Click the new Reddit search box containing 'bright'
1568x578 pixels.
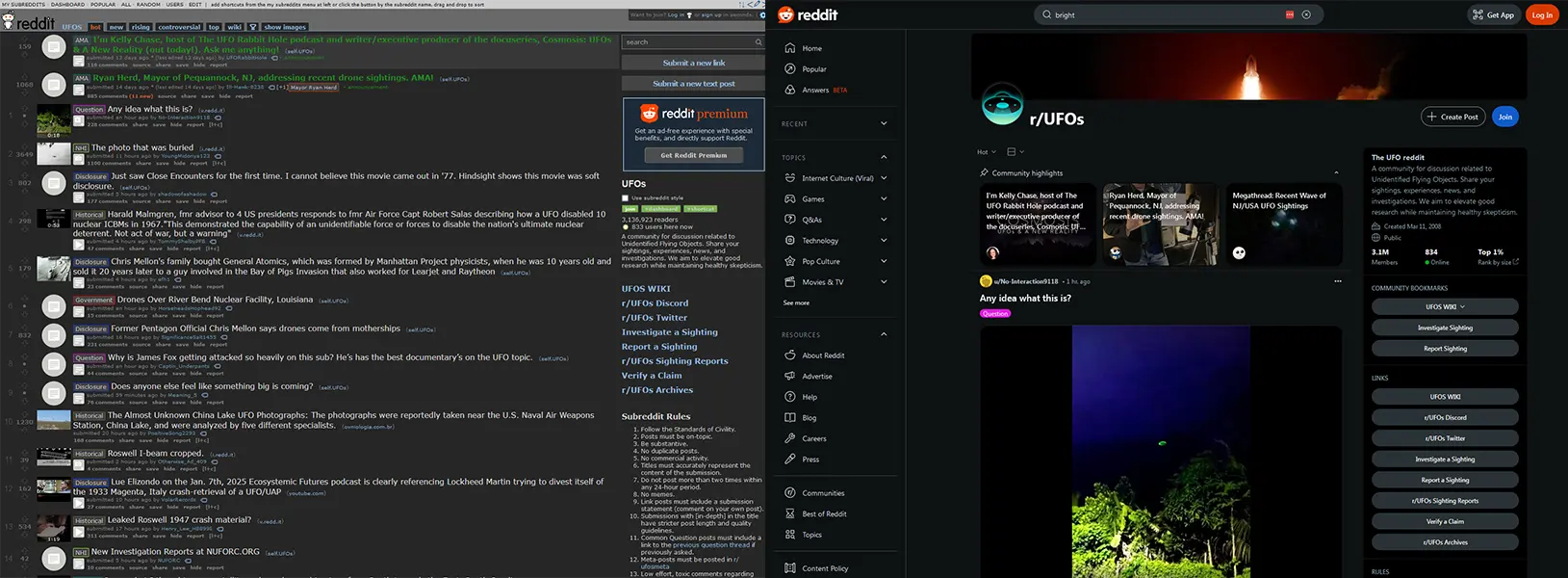pyautogui.click(x=1178, y=14)
